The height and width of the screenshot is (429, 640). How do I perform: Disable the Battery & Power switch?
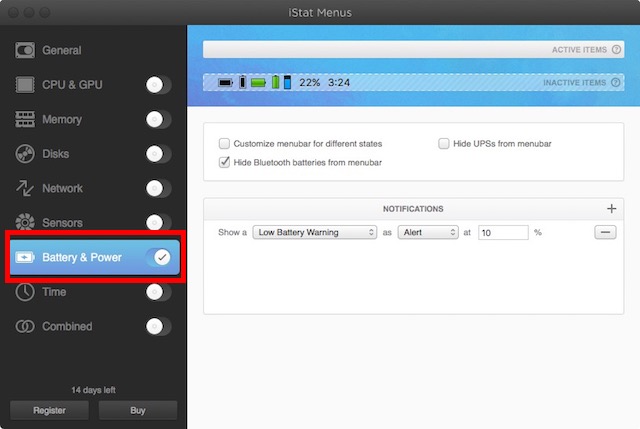point(158,257)
